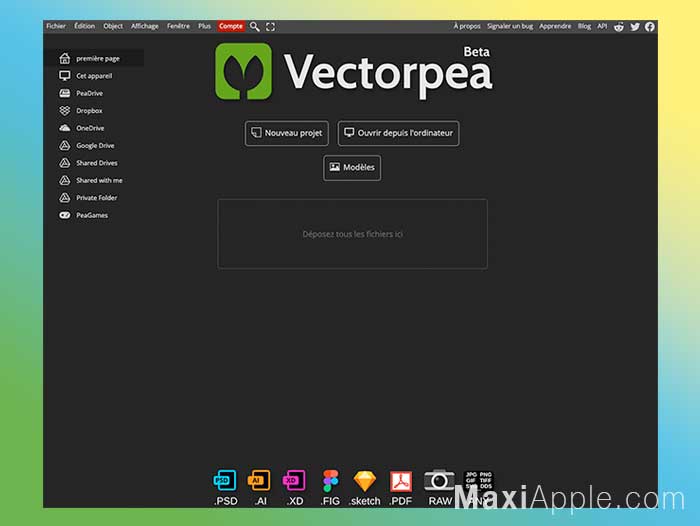Click the PeaGames gamepad icon
Image resolution: width=700 pixels, height=526 pixels.
pyautogui.click(x=65, y=215)
